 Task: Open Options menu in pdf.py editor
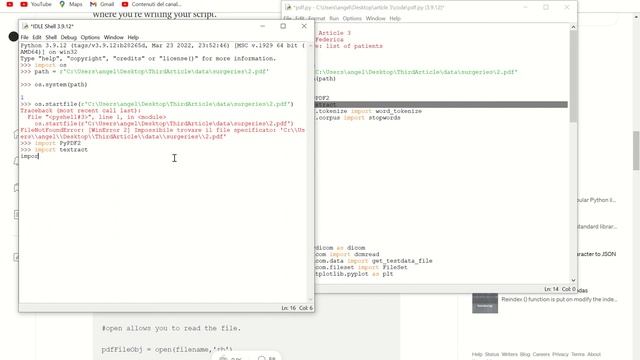(x=352, y=18)
